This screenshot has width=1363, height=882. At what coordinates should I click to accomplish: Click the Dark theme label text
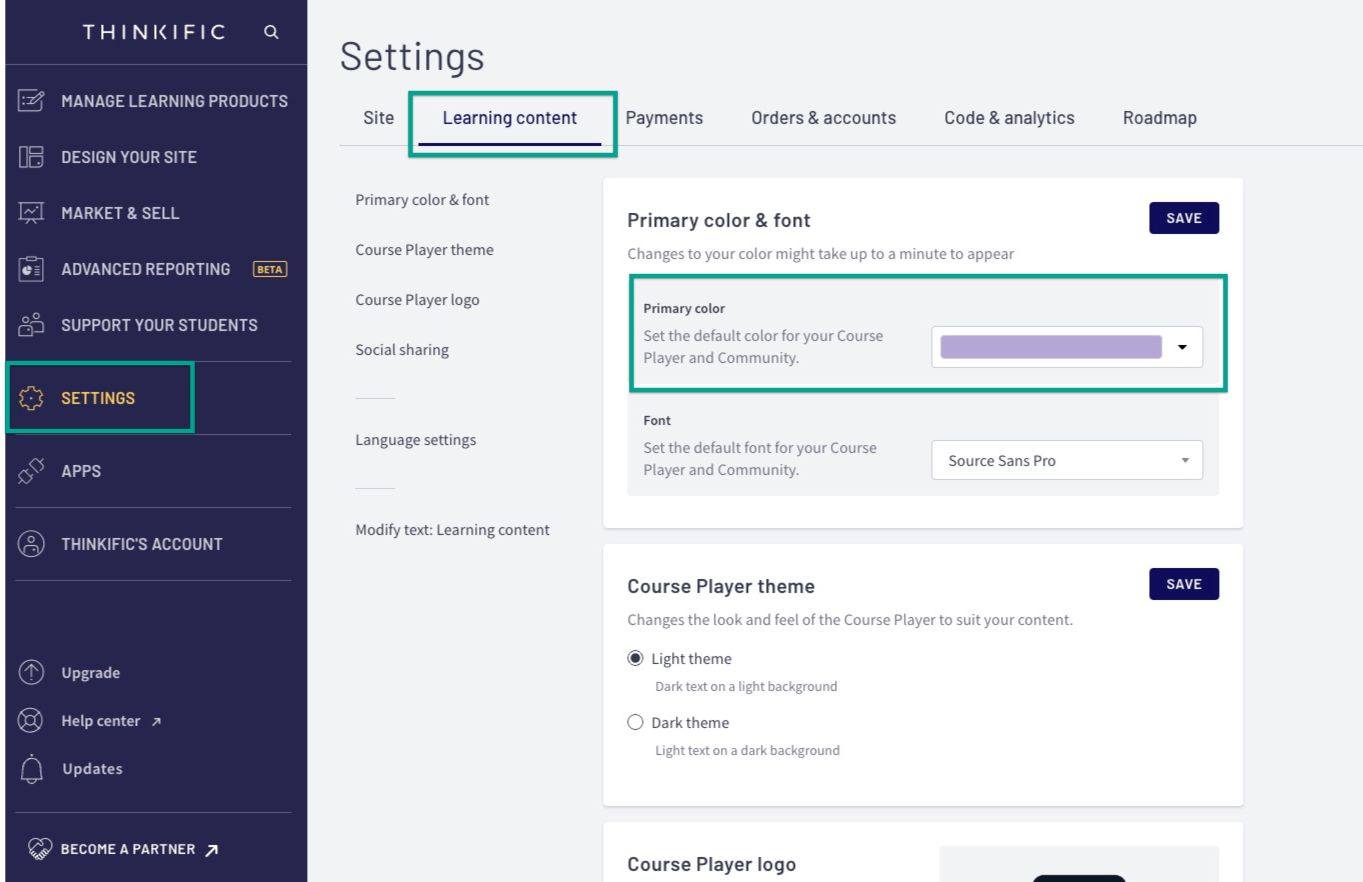[x=690, y=723]
